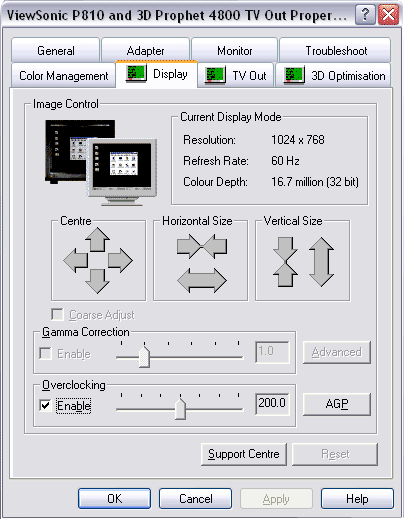Increase Vertical Size with outward double arrow
This screenshot has width=404, height=519.
321,262
